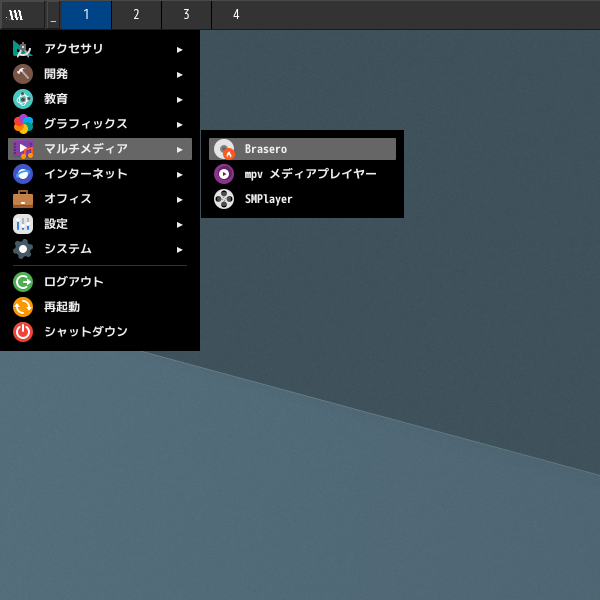This screenshot has height=600, width=600.
Task: Choose シャットダウン to power off
Action: [100, 332]
